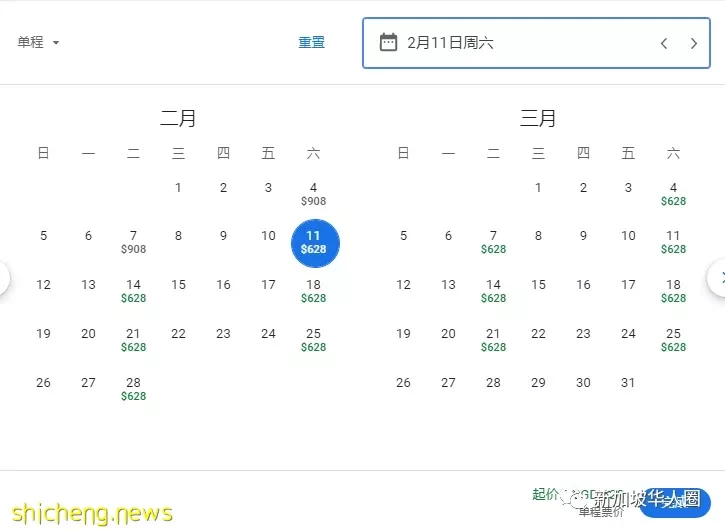Select March 7 priced $628
The height and width of the screenshot is (531, 725).
(493, 242)
